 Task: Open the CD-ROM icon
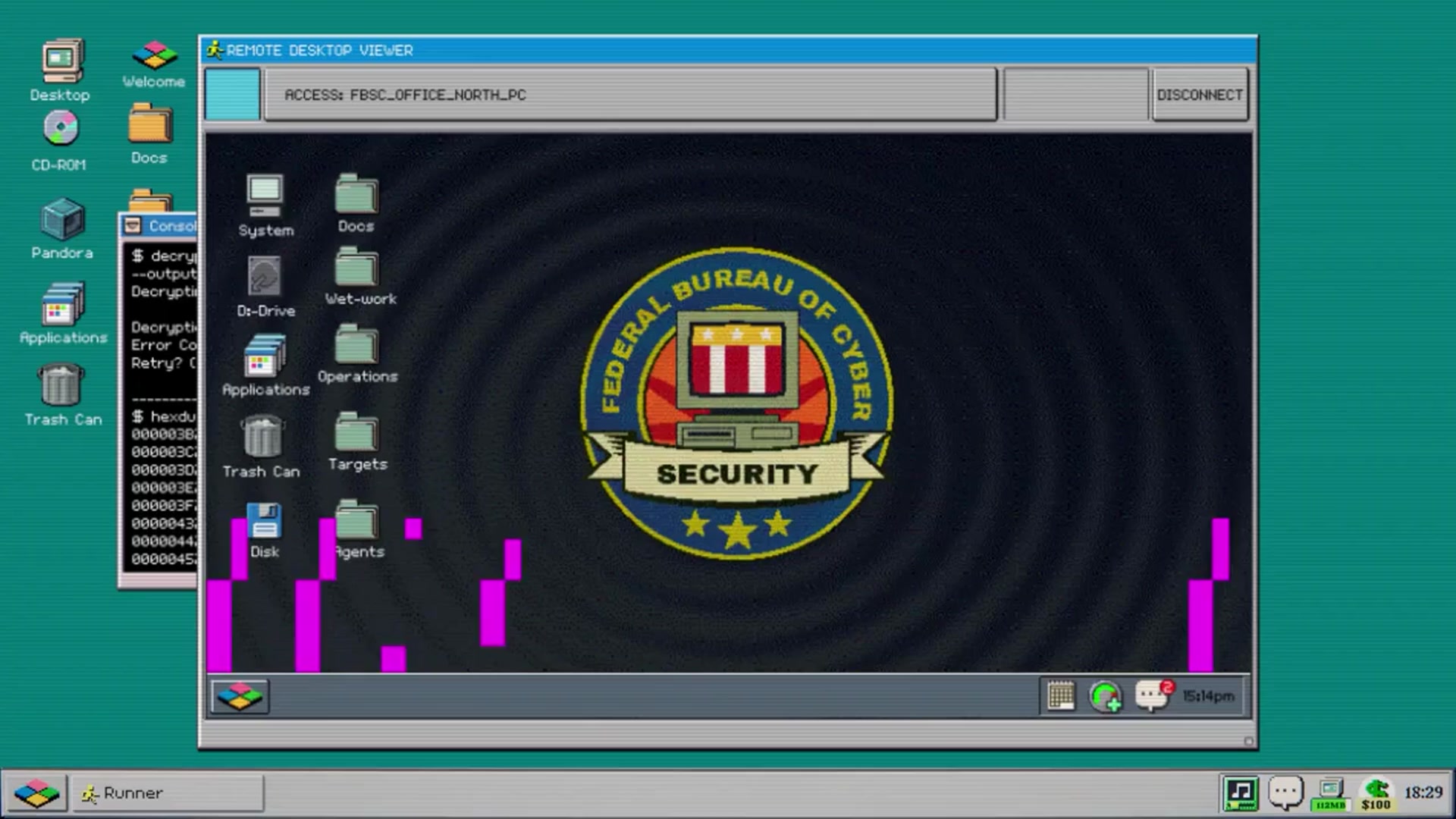(59, 141)
